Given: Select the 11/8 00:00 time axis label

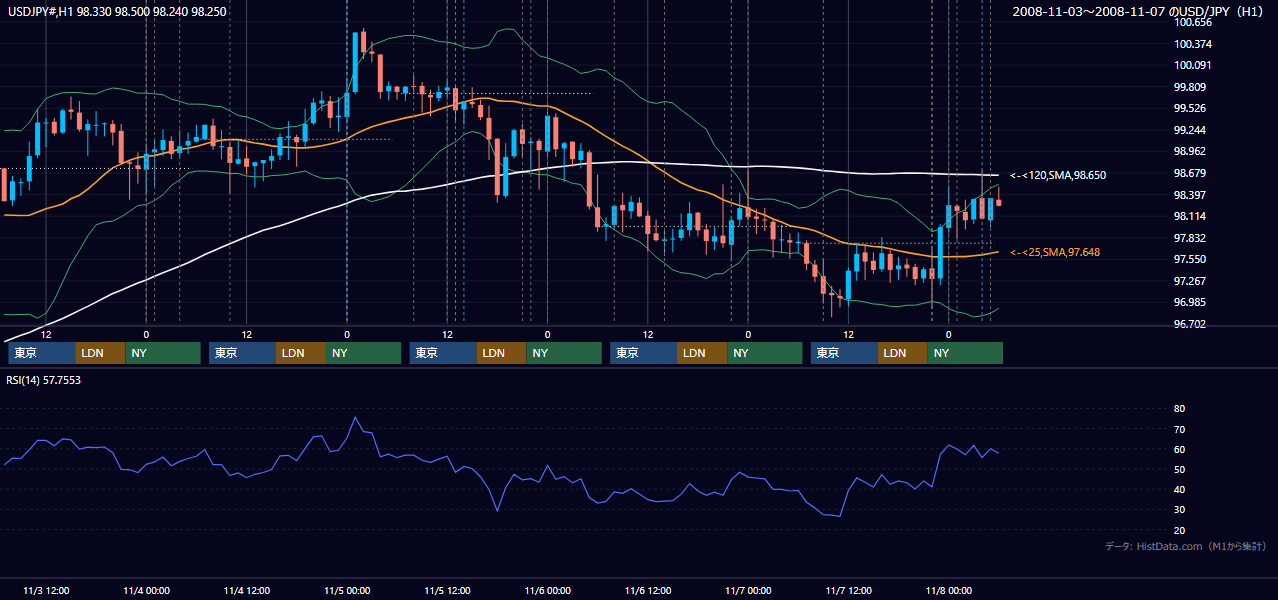Looking at the screenshot, I should pyautogui.click(x=949, y=590).
